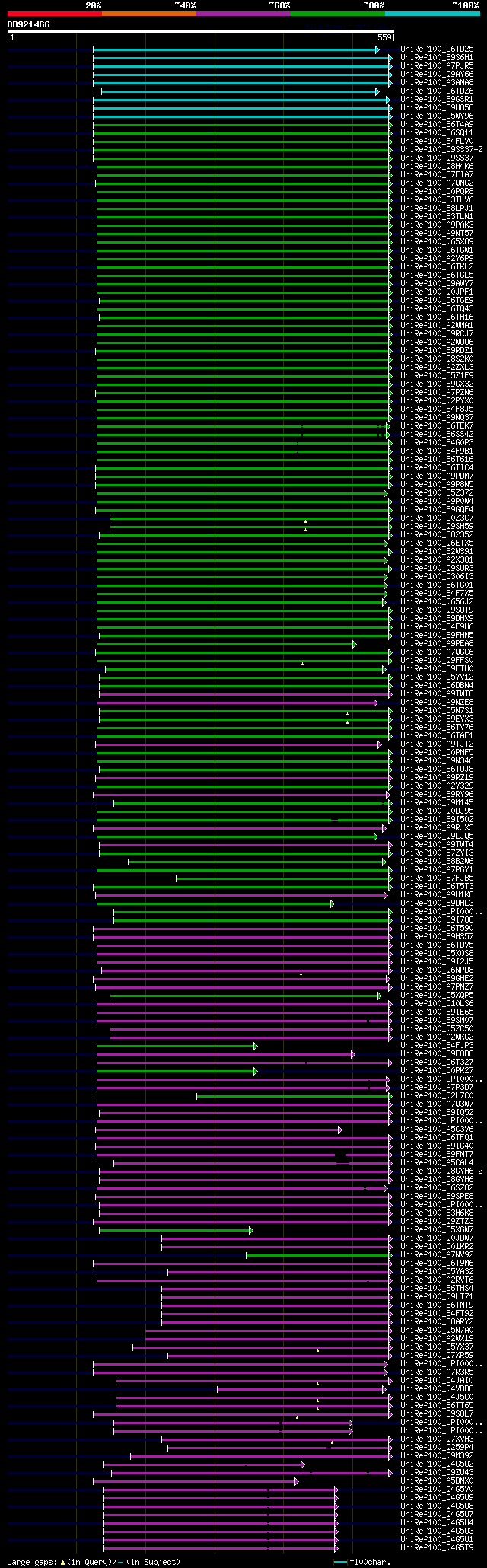The height and width of the screenshot is (1568, 487).
Task: Click the UniRef100_B6SS42 label
Action: pyautogui.click(x=437, y=435)
